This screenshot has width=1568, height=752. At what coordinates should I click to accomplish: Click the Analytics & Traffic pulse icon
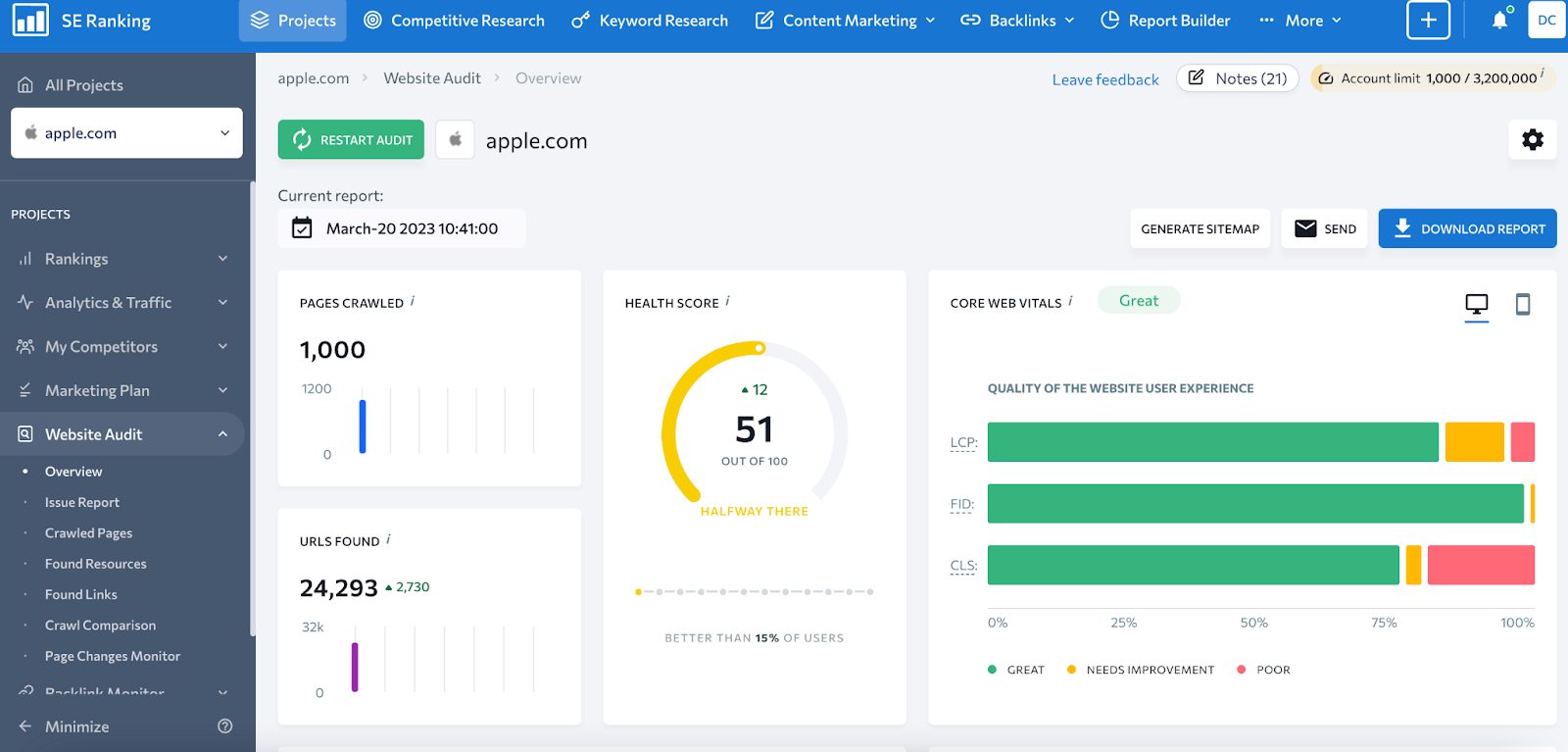tap(25, 302)
